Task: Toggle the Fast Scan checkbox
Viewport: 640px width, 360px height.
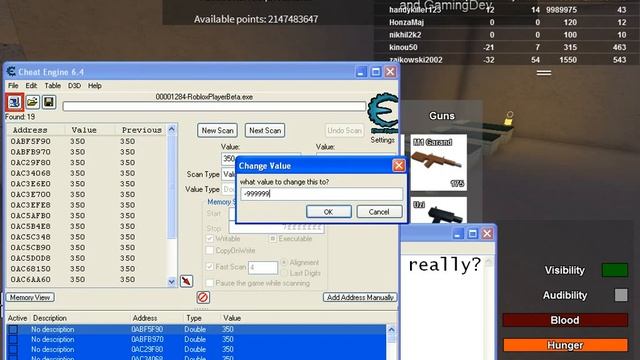Action: tap(210, 267)
